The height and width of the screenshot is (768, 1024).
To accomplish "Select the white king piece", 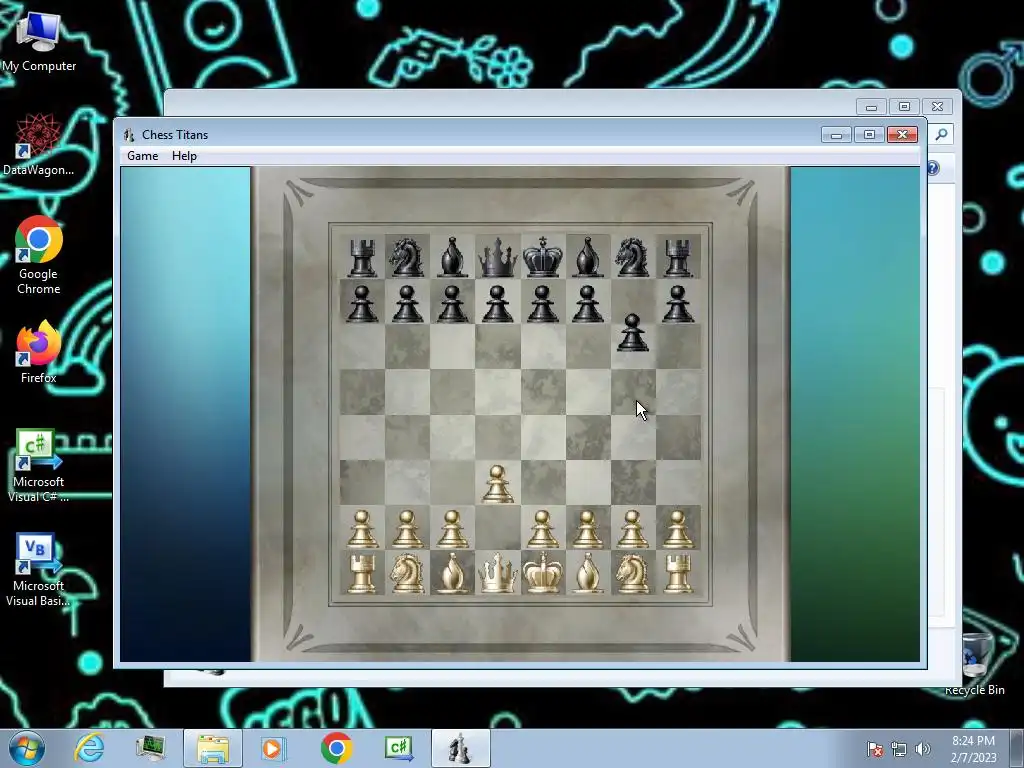I will click(543, 573).
